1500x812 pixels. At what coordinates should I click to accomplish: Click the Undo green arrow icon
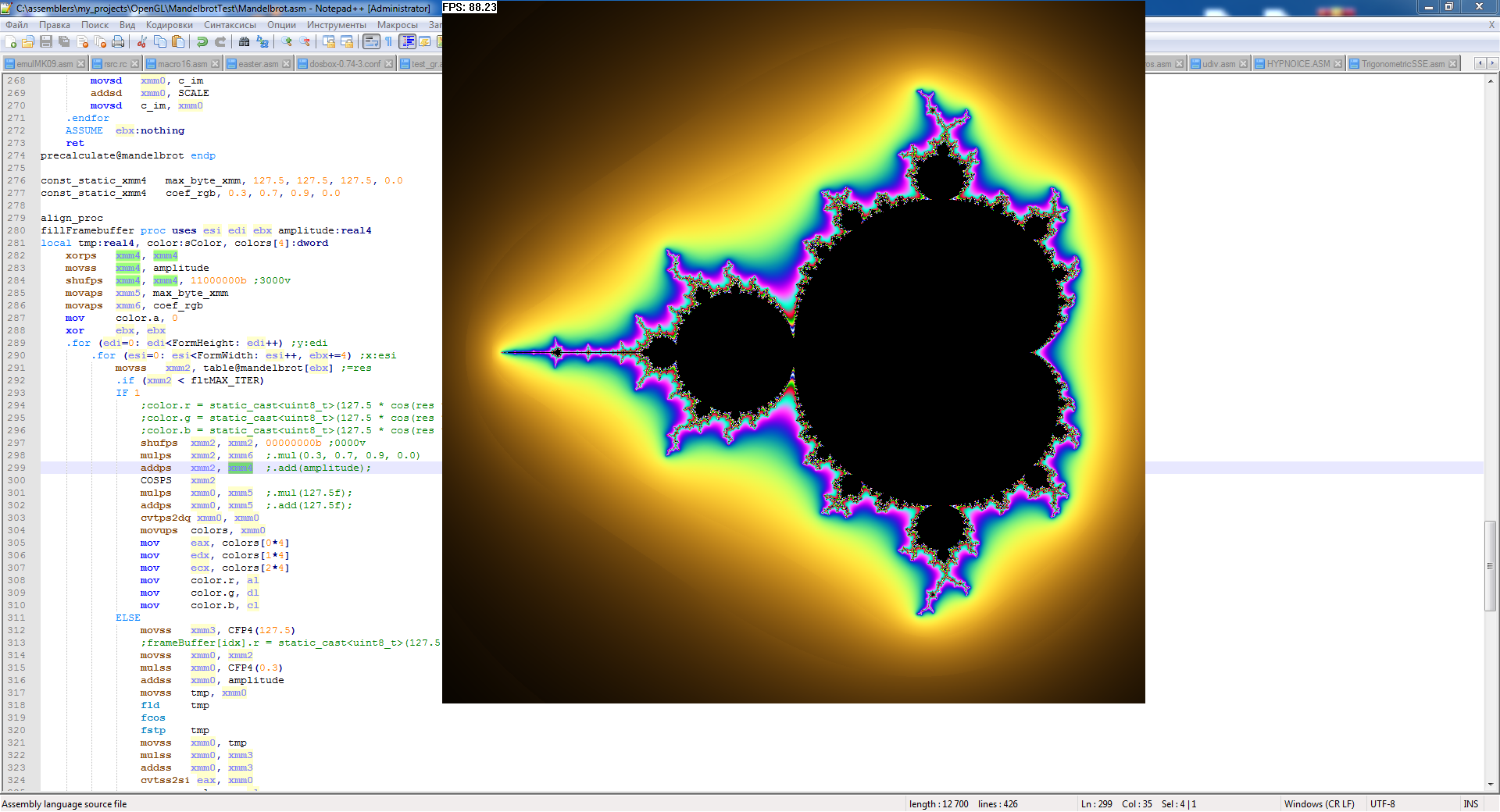coord(202,42)
